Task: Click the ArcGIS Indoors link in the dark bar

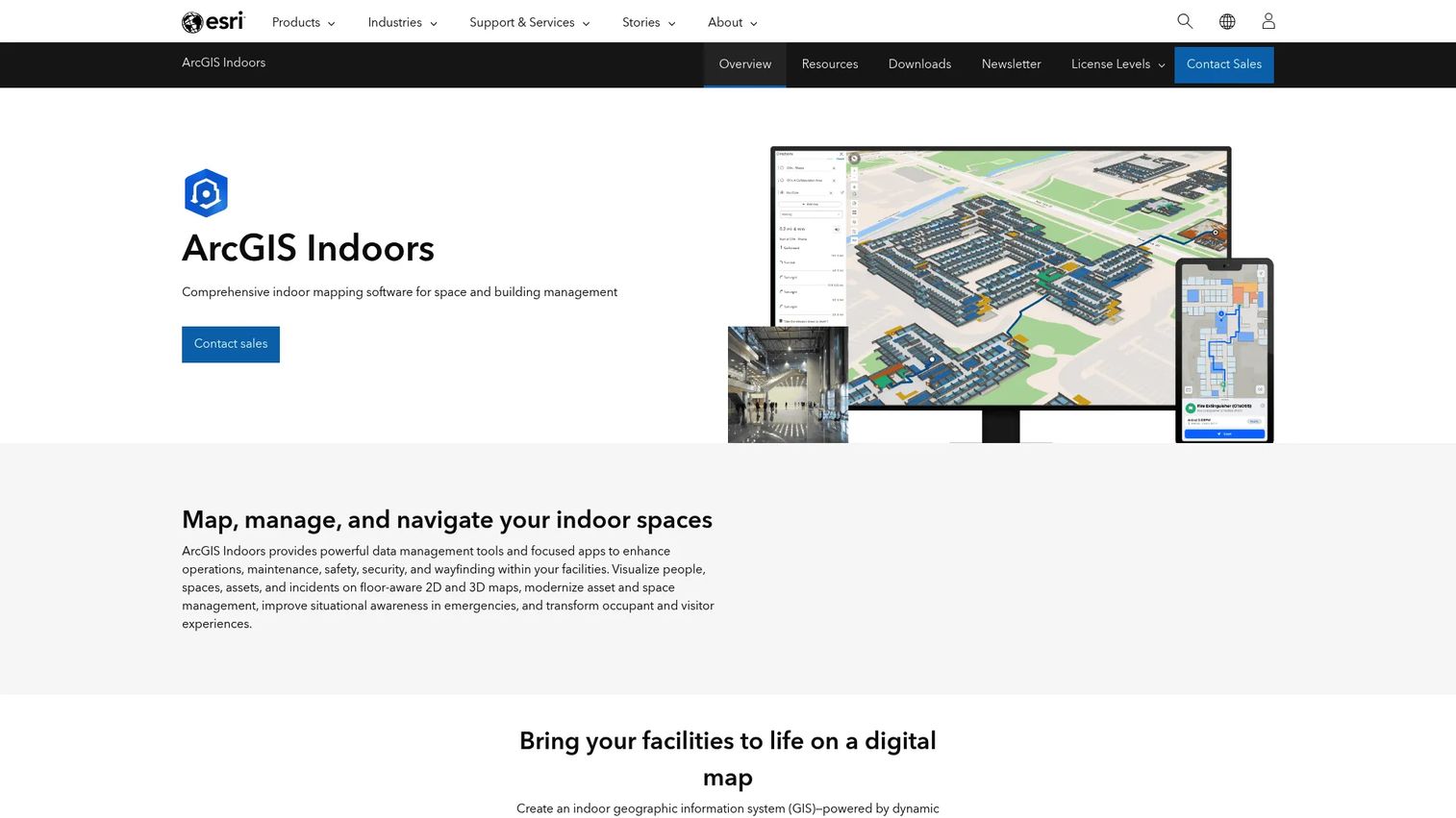Action: click(224, 62)
